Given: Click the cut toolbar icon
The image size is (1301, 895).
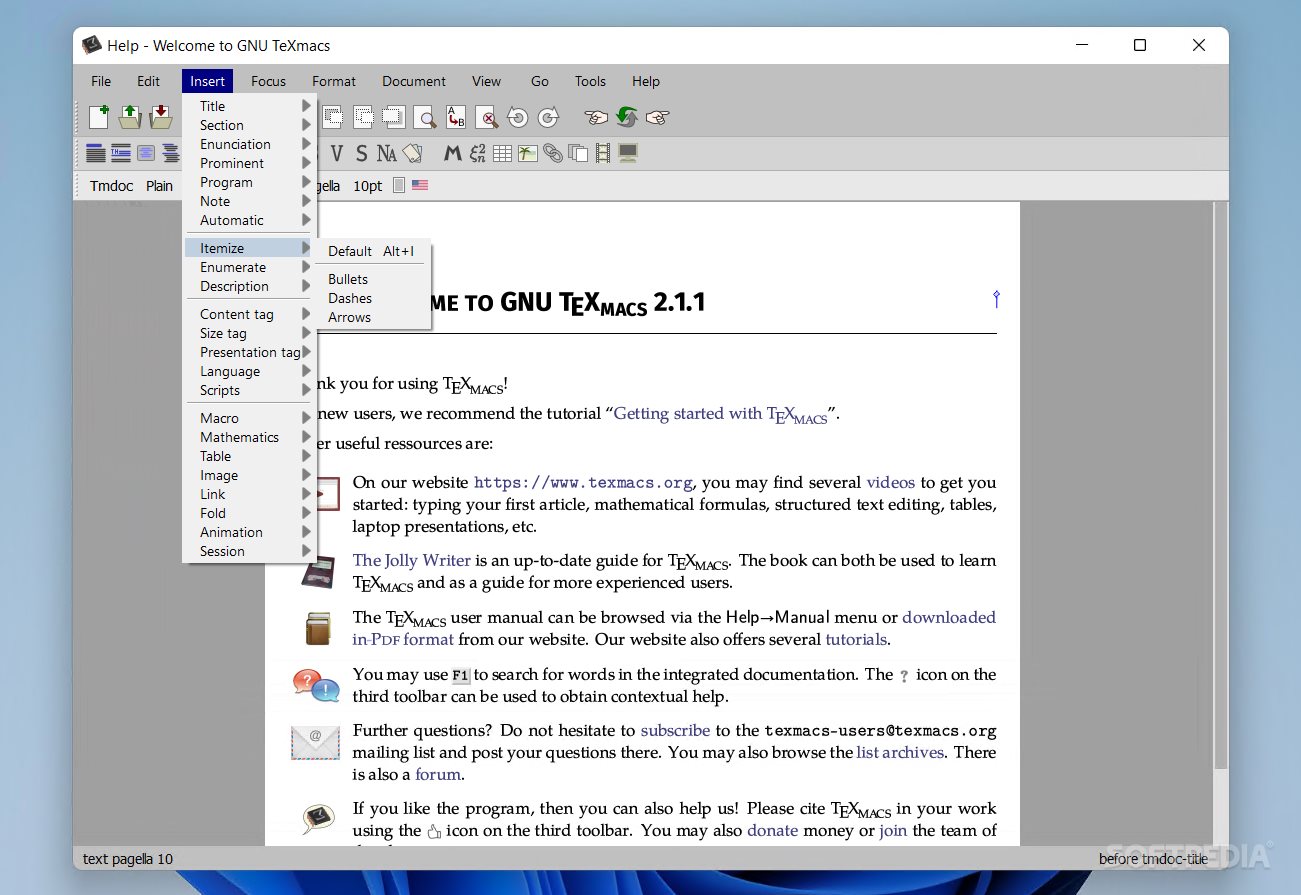Looking at the screenshot, I should coord(332,117).
